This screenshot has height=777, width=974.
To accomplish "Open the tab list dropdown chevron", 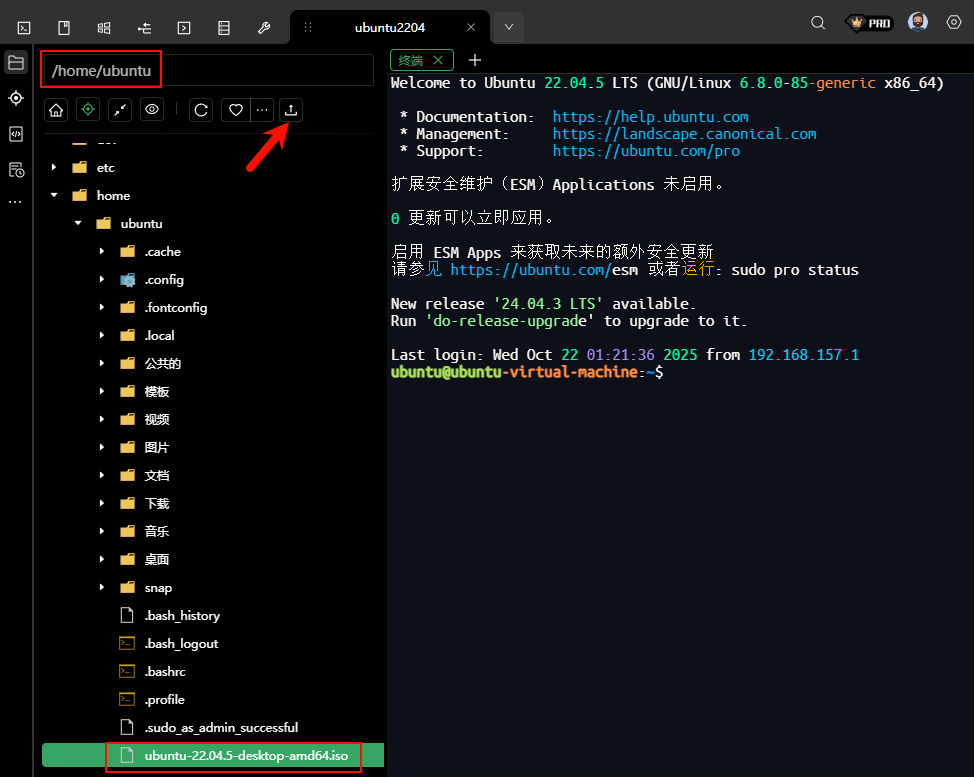I will coord(509,27).
